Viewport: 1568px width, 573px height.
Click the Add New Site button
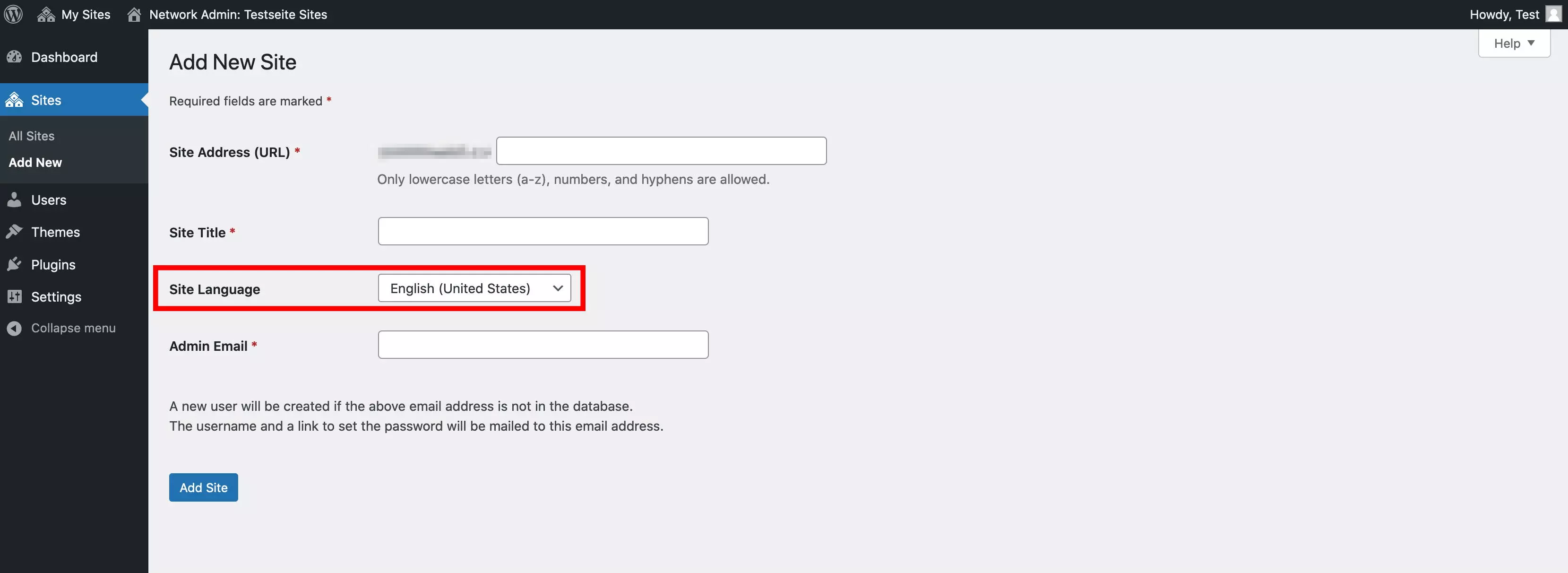[x=203, y=487]
